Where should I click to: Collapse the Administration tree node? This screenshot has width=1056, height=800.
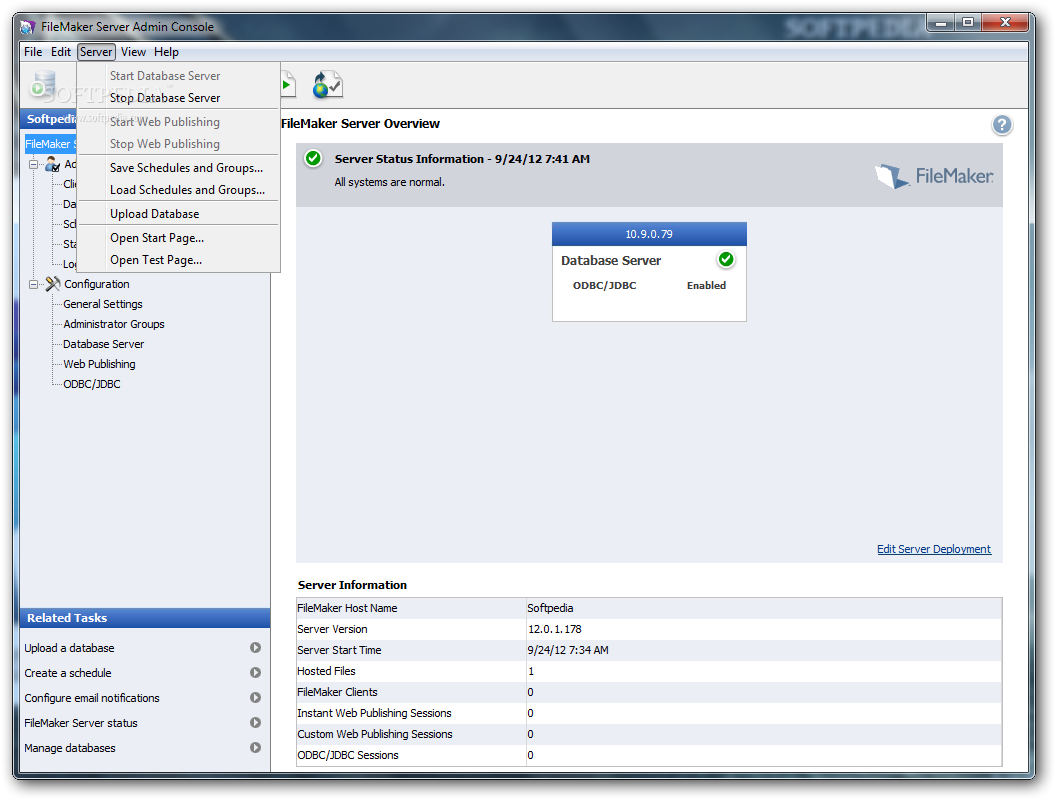click(33, 164)
